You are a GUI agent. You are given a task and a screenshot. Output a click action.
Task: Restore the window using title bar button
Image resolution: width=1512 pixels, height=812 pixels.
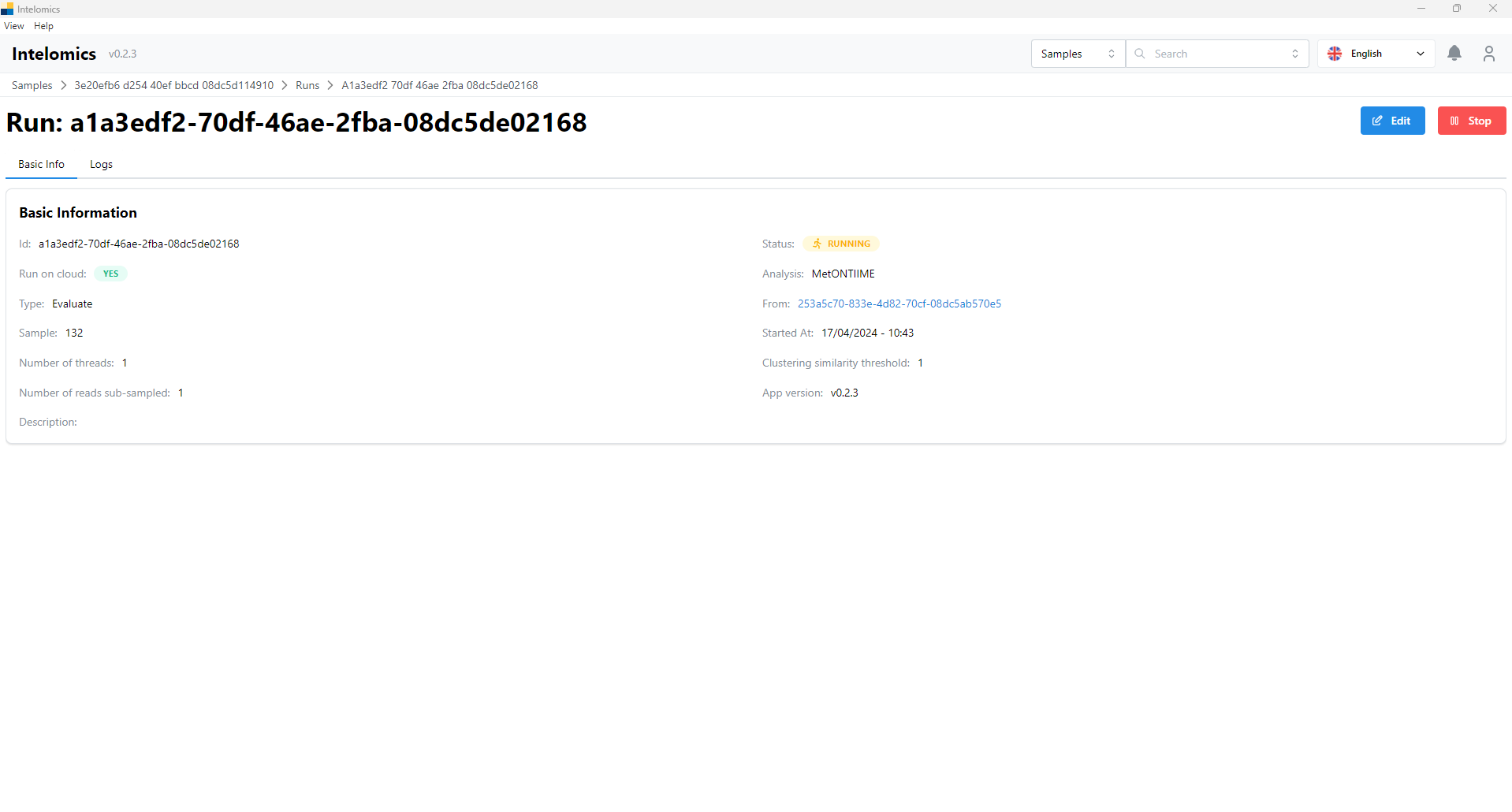click(x=1456, y=9)
